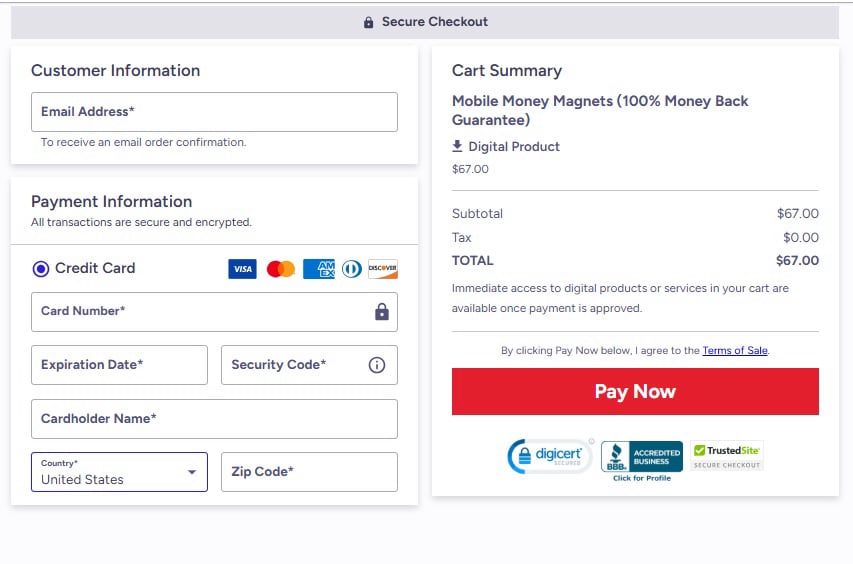Select the Cardholder Name input
Screen dimensions: 853x564
click(214, 419)
